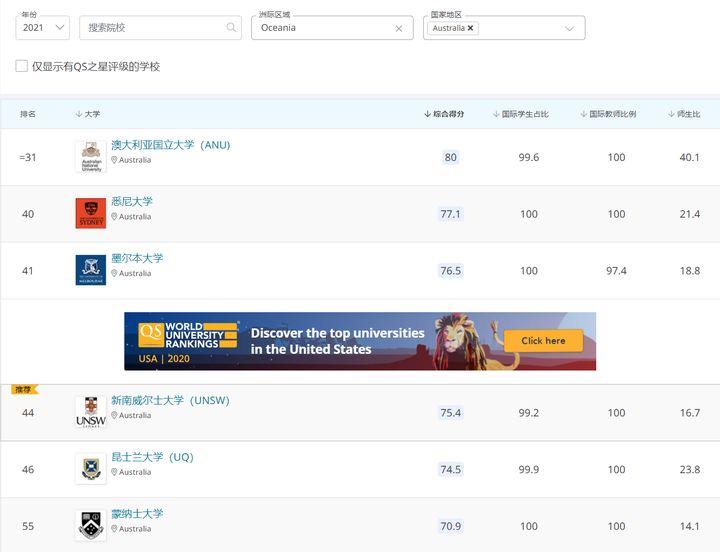Viewport: 720px width, 552px height.
Task: Click the overall score 80 for ANU
Action: (450, 157)
